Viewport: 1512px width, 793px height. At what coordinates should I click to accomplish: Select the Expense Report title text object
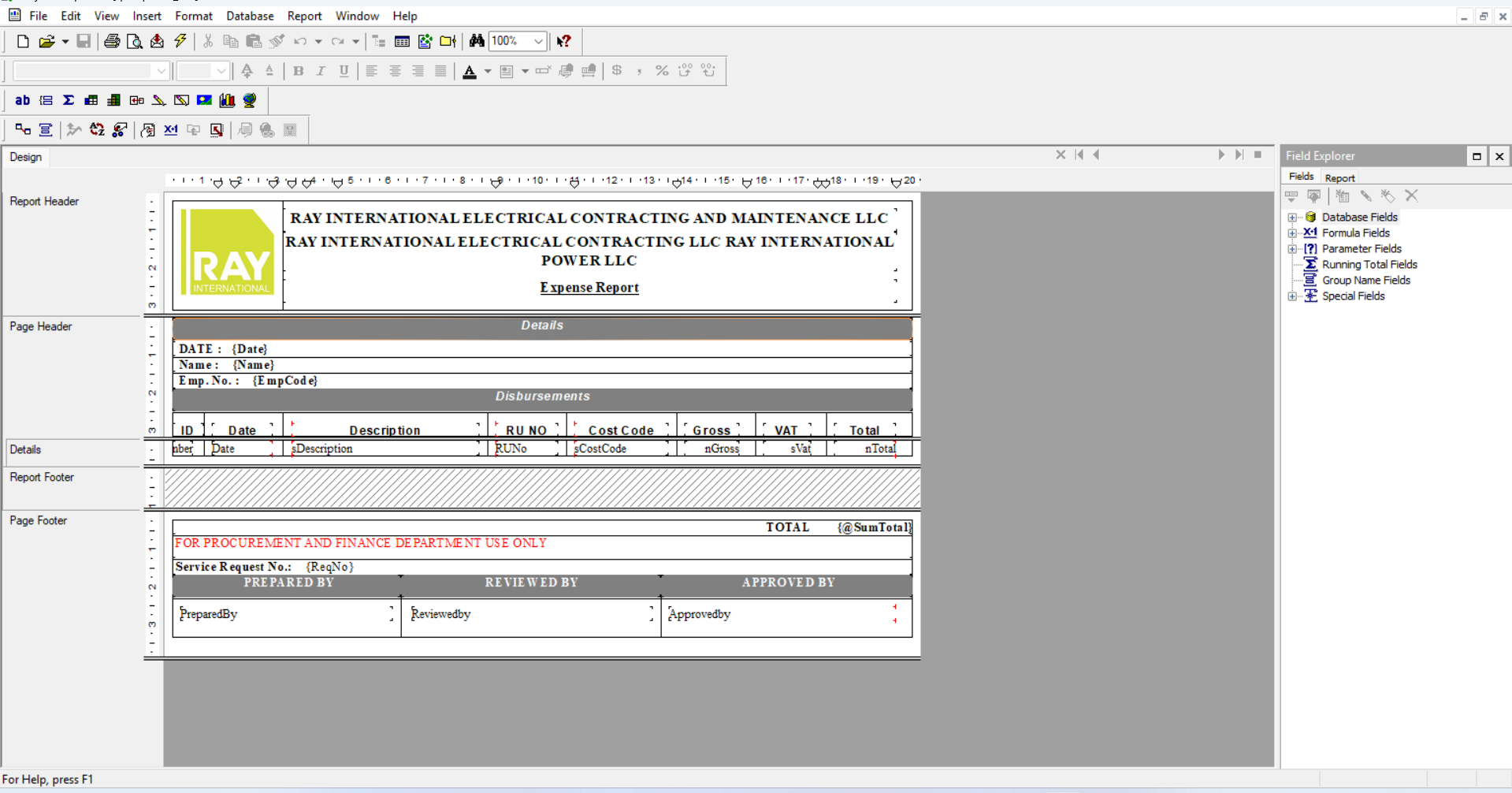click(x=589, y=288)
